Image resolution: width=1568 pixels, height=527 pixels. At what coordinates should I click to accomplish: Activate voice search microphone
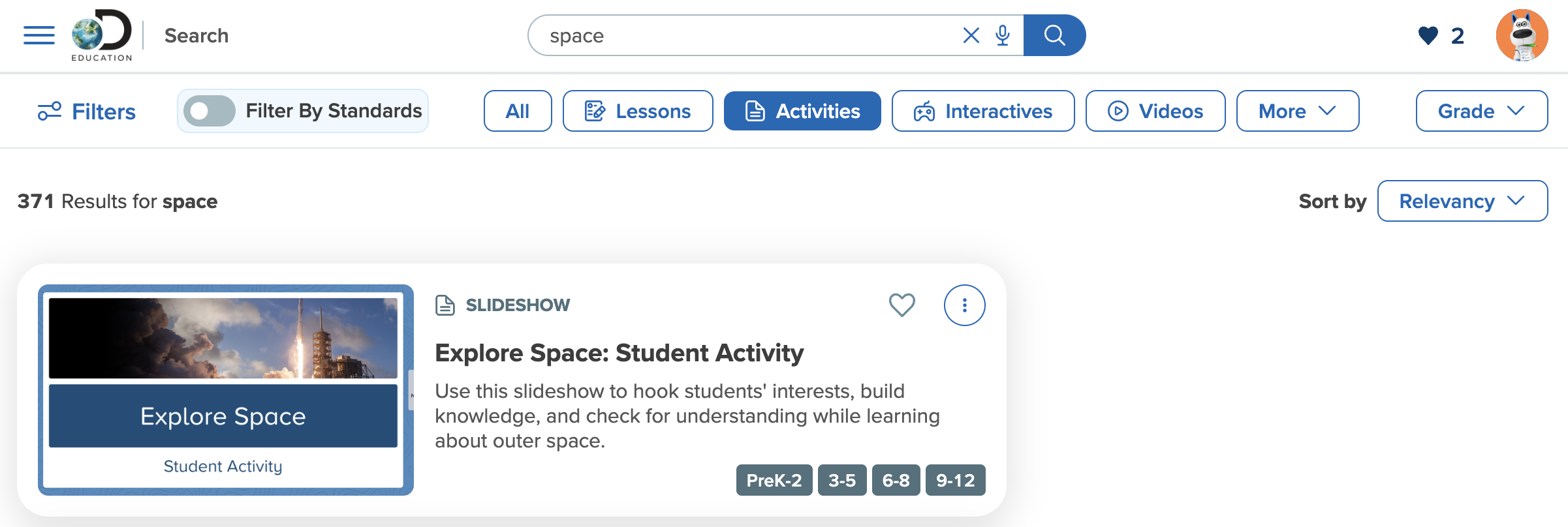coord(1003,35)
